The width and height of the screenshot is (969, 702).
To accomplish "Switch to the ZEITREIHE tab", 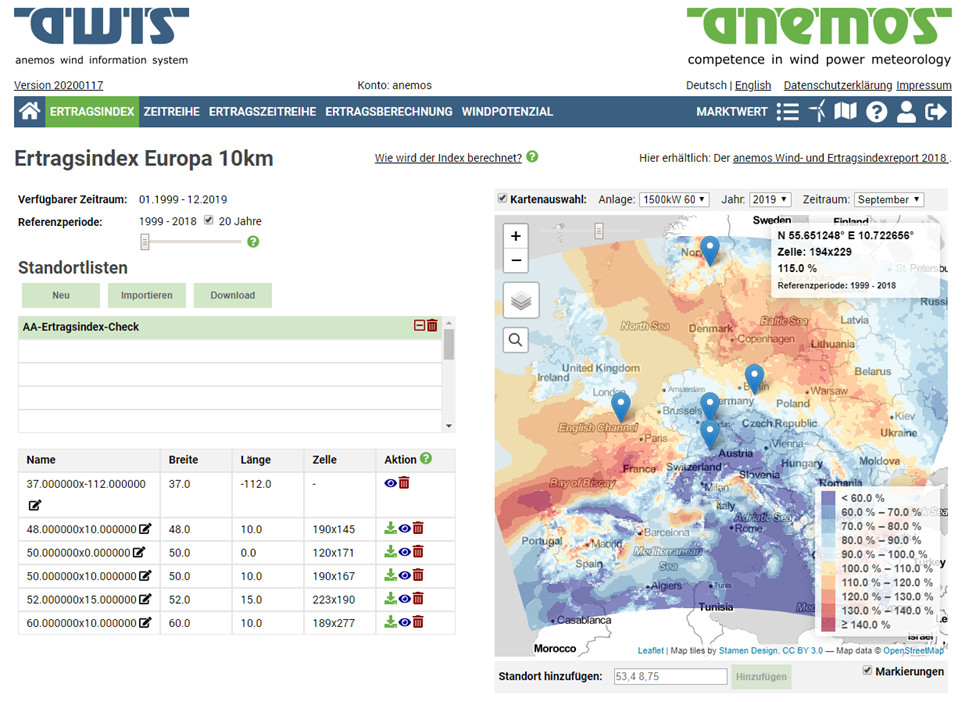I will click(x=171, y=112).
